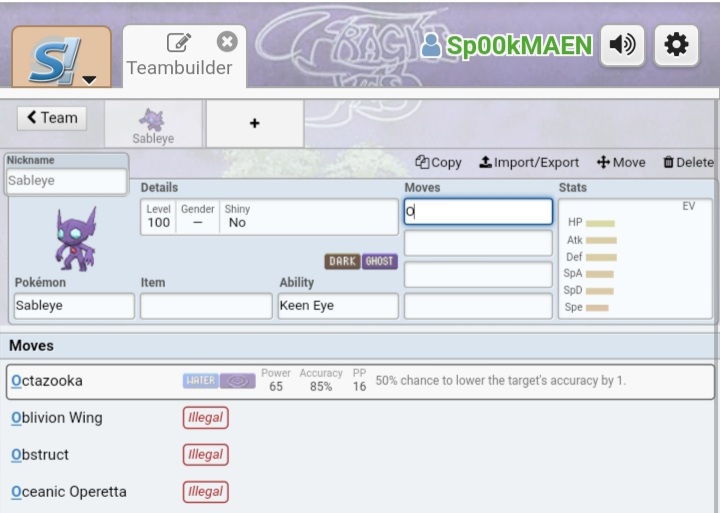This screenshot has width=720, height=513.
Task: Delete the Sableye set
Action: tap(688, 163)
